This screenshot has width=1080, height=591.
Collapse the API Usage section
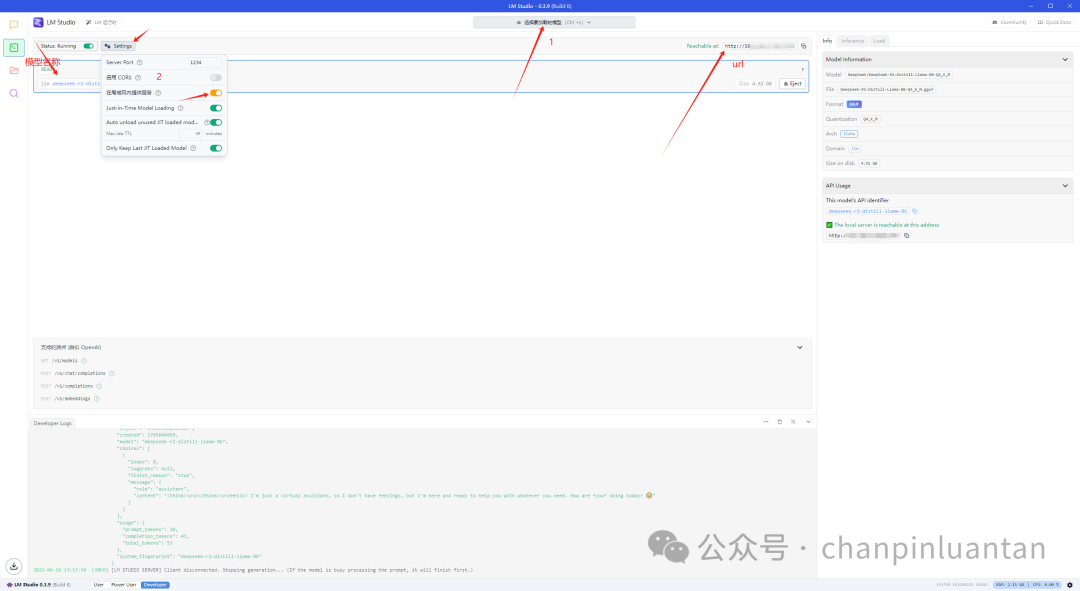1065,186
